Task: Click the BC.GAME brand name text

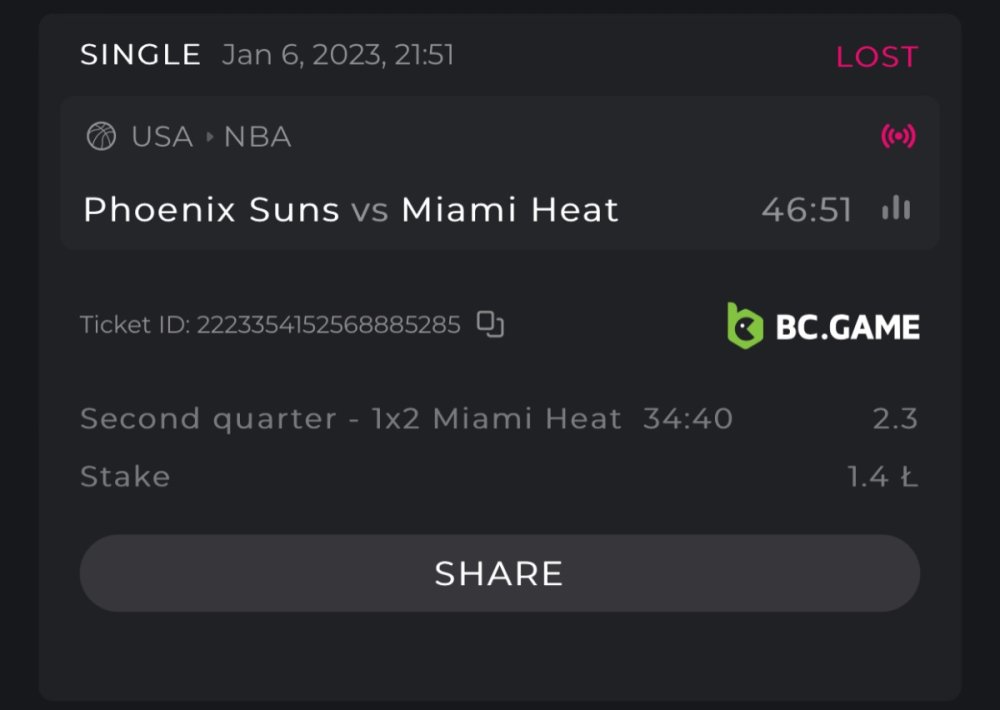Action: [848, 326]
